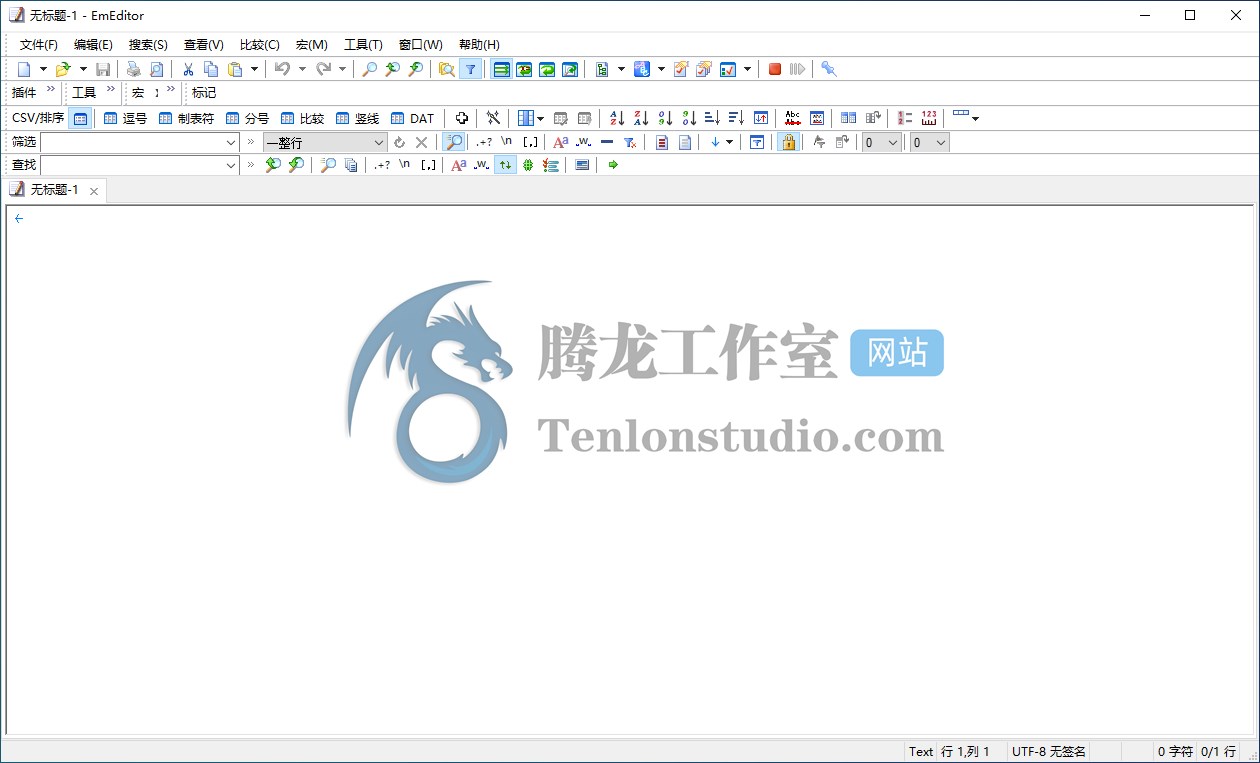This screenshot has width=1260, height=763.
Task: Open the 搜索(S) menu
Action: pos(148,45)
